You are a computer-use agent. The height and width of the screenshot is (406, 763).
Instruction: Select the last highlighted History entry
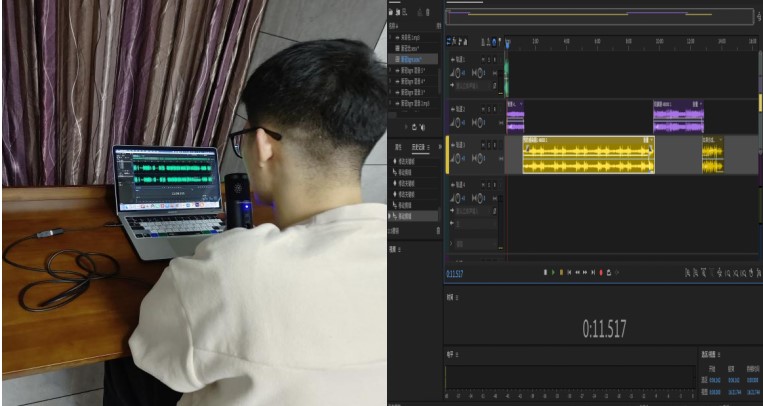[x=413, y=216]
